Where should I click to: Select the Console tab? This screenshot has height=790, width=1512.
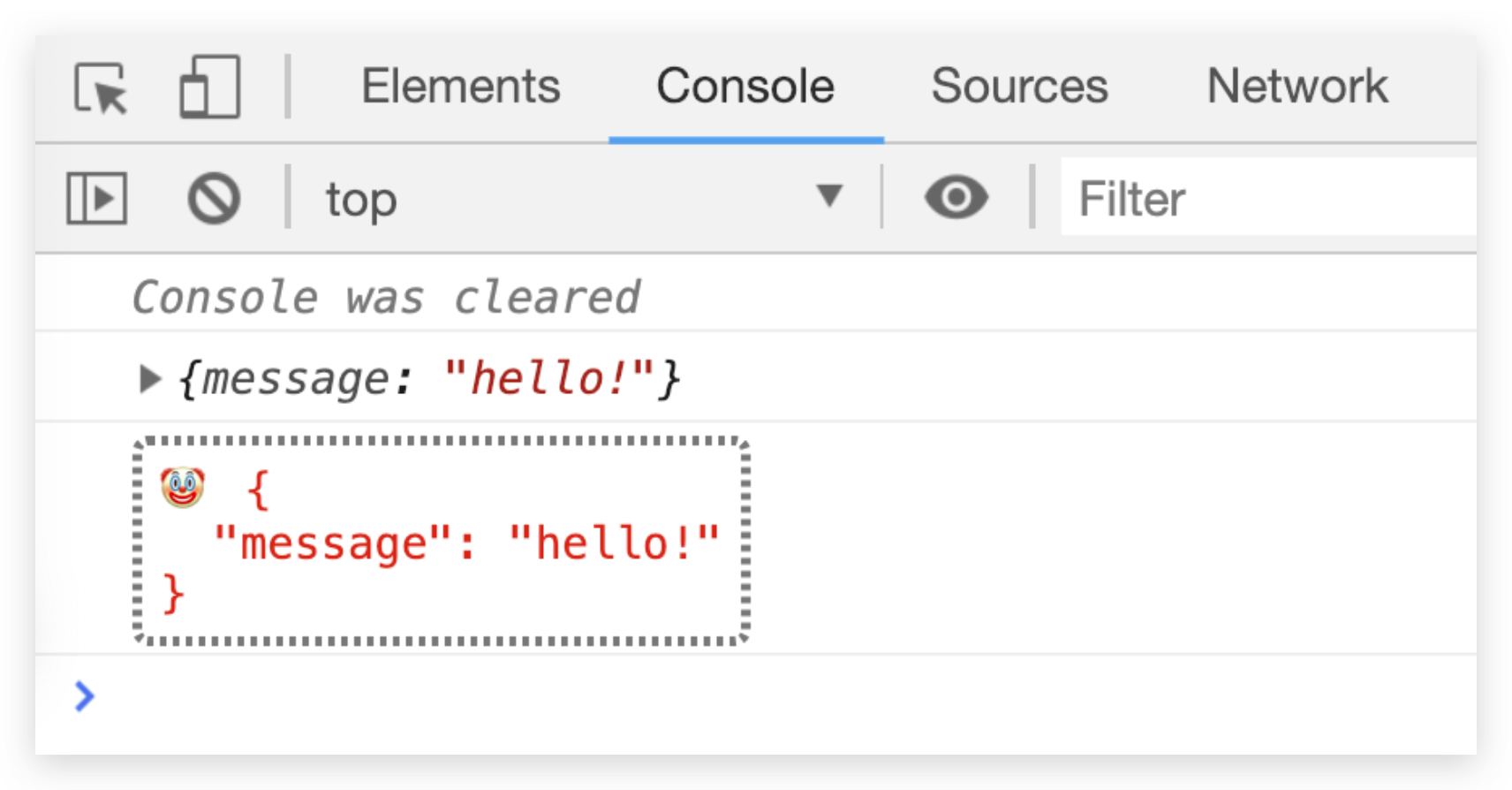pos(745,87)
